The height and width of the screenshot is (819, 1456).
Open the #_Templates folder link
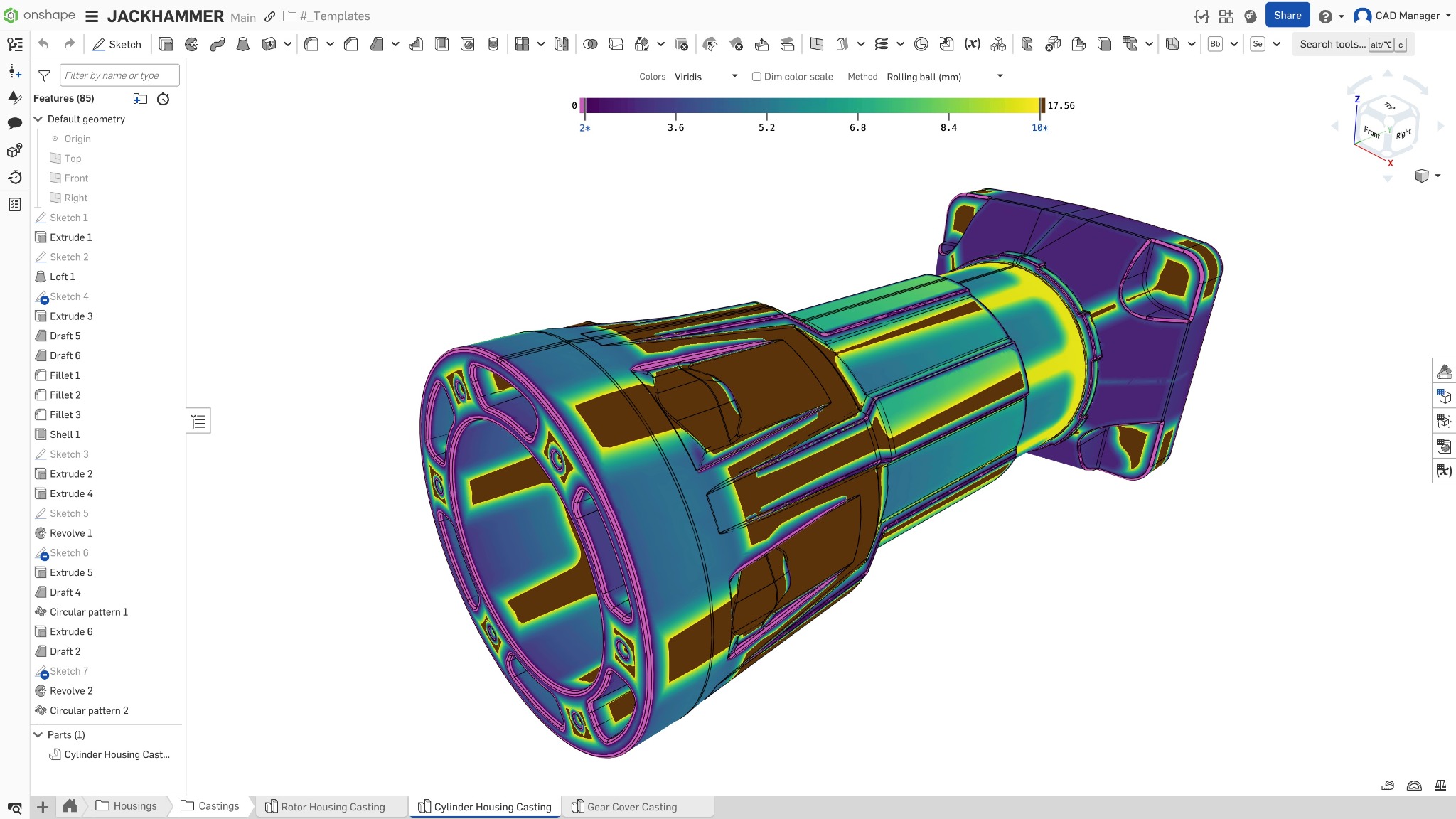[x=327, y=16]
